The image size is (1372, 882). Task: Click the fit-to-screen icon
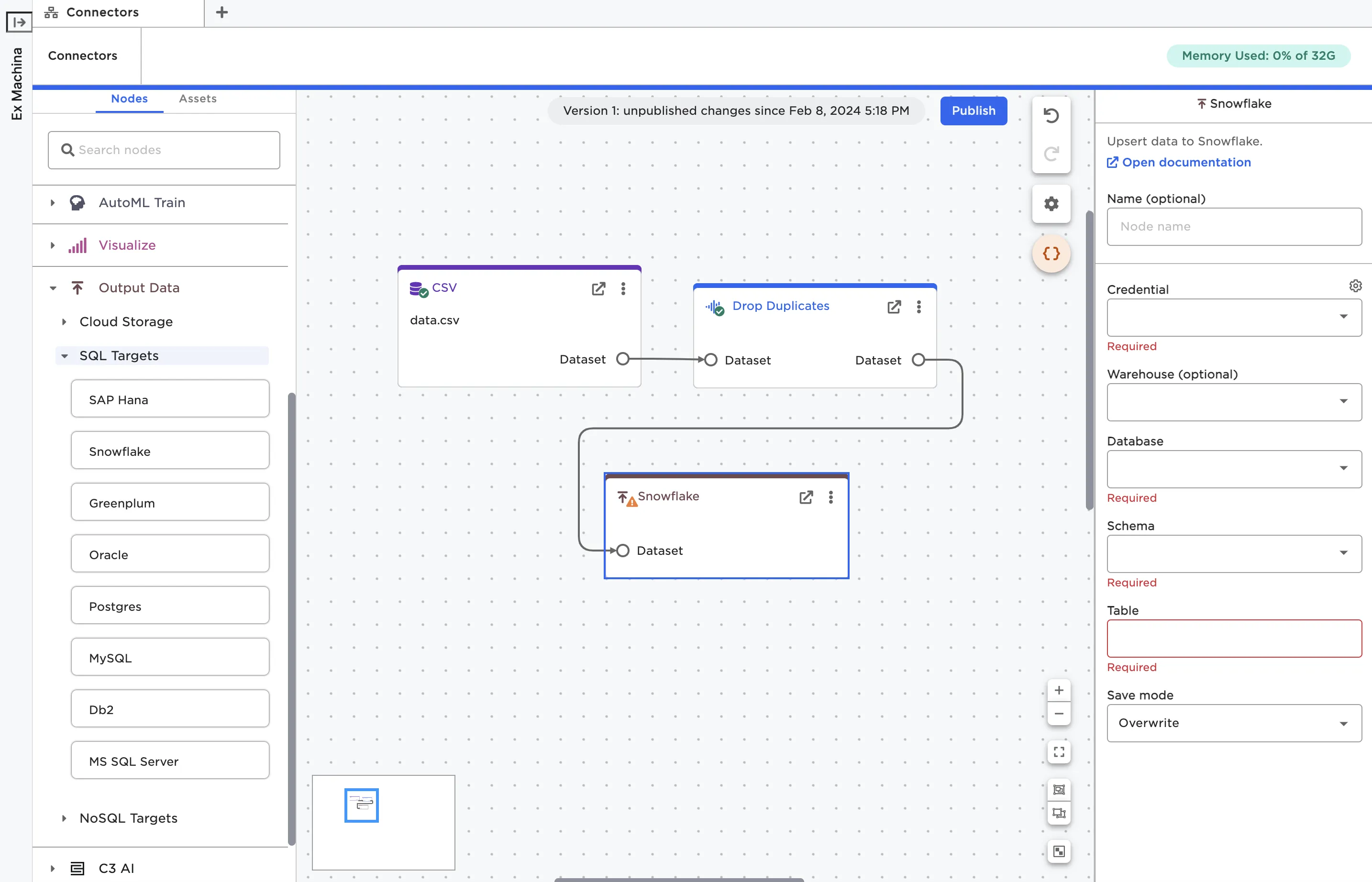(1059, 752)
